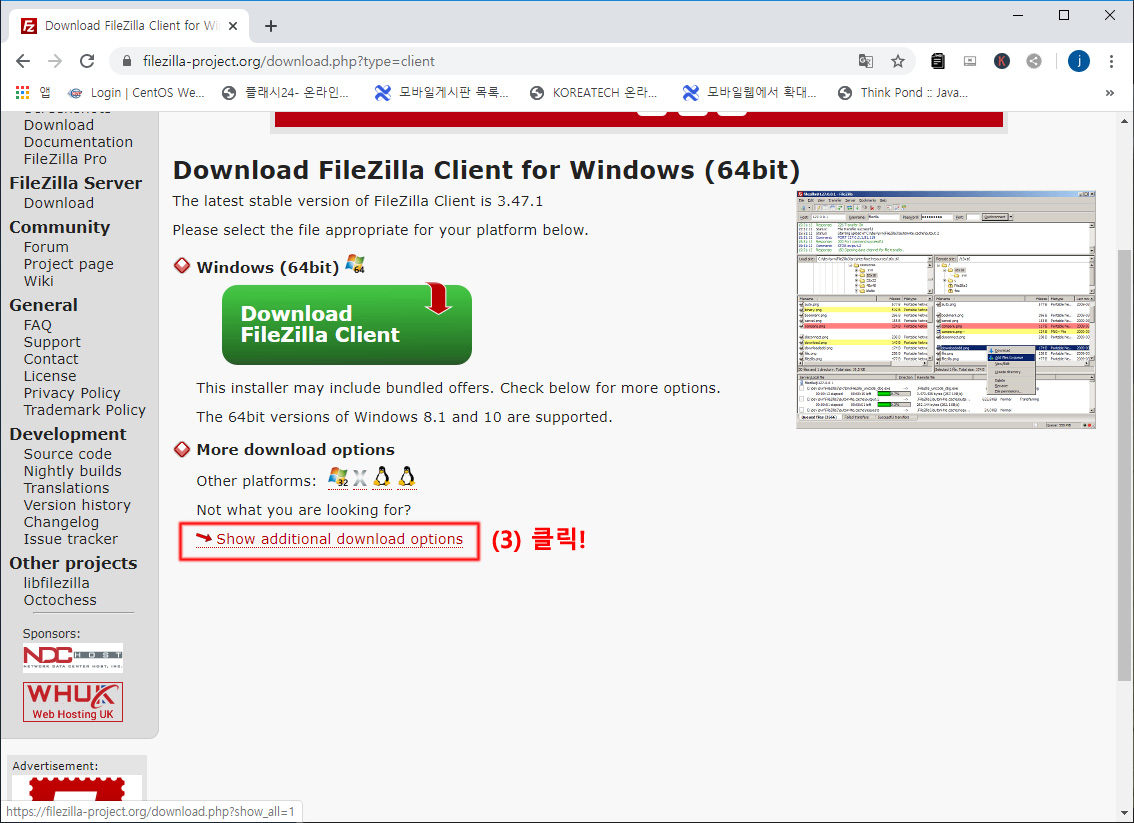Image resolution: width=1134 pixels, height=823 pixels.
Task: Click the scrollbar up arrow
Action: click(x=1124, y=120)
